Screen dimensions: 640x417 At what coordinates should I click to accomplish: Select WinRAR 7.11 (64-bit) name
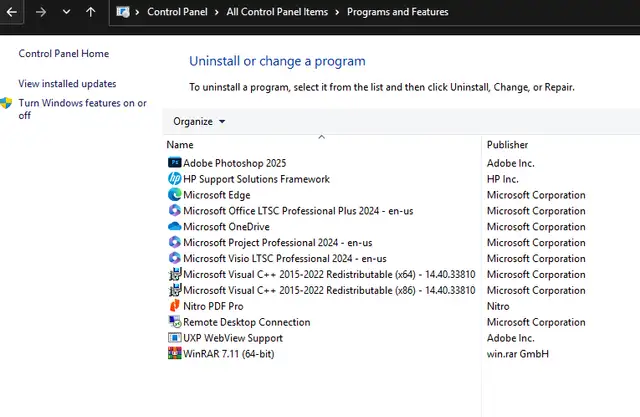tap(229, 354)
